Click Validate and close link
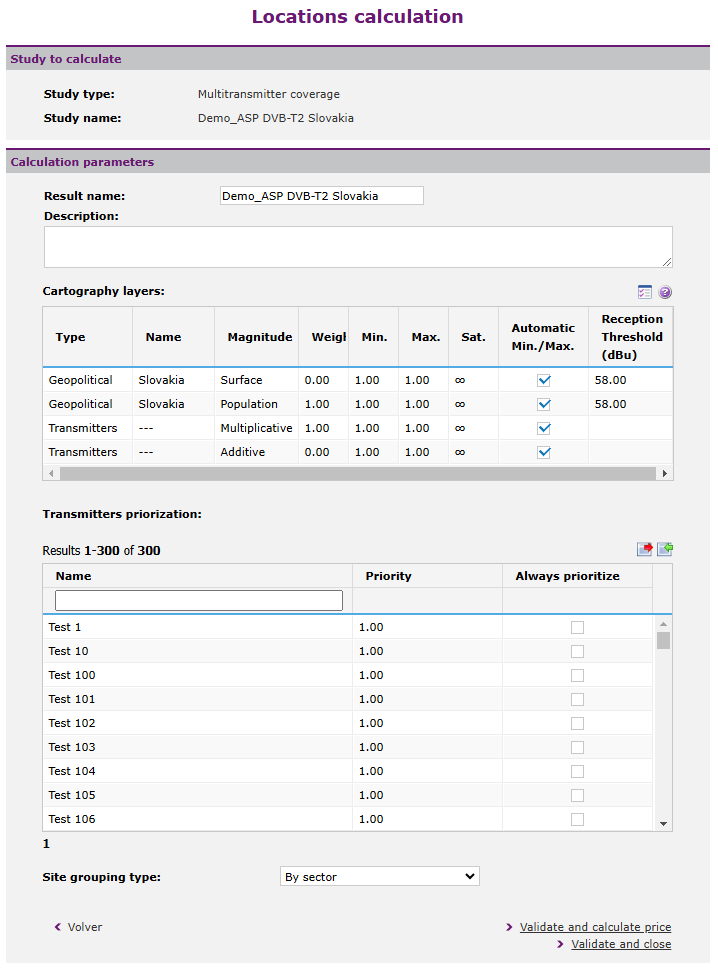The width and height of the screenshot is (718, 970). pyautogui.click(x=621, y=944)
